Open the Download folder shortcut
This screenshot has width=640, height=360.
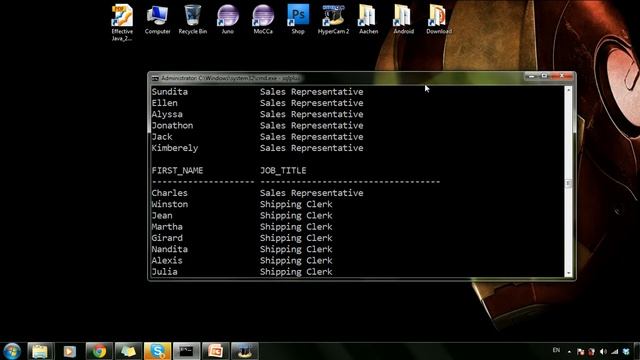(x=439, y=20)
